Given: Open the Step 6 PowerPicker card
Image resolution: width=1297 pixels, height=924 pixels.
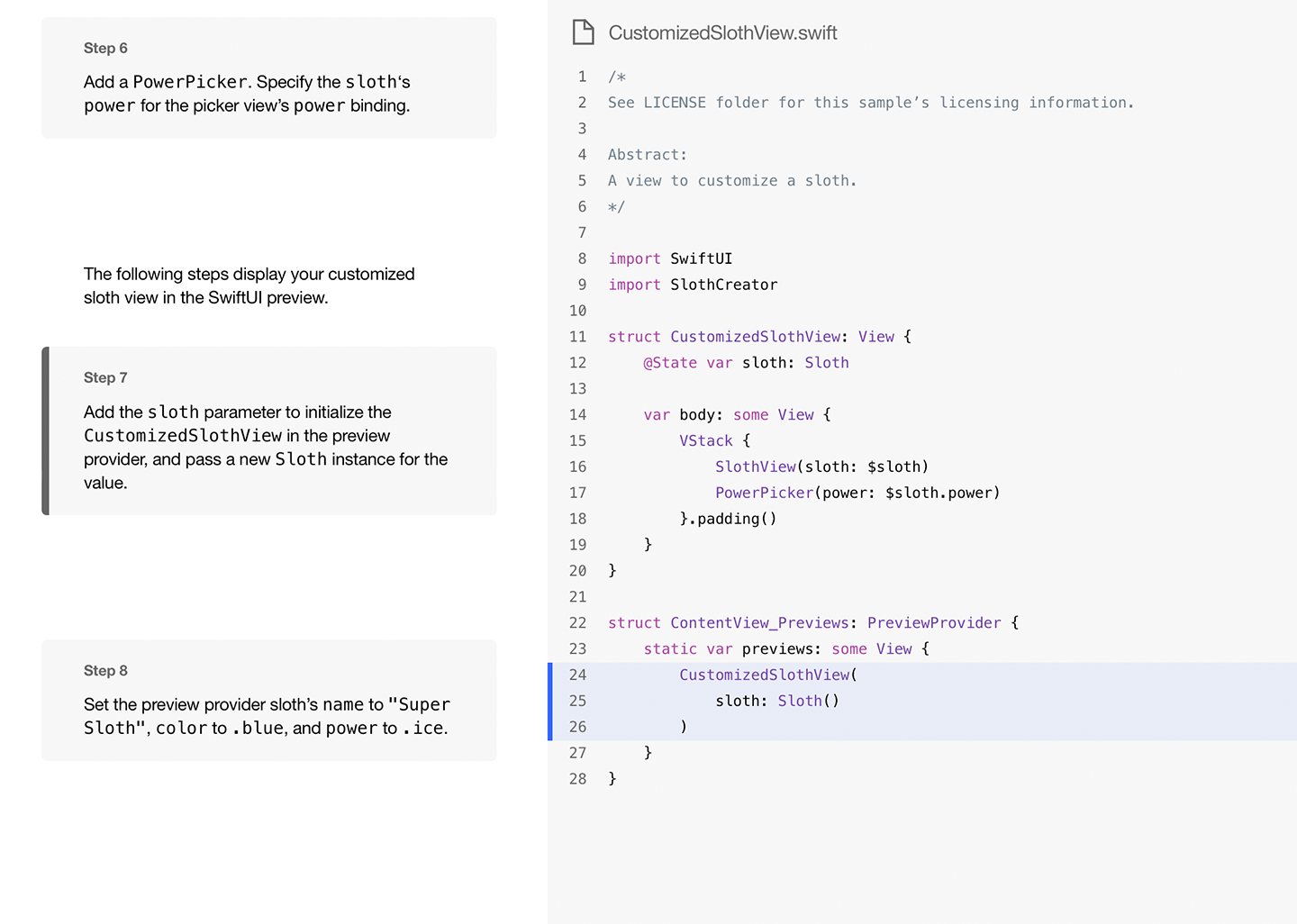Looking at the screenshot, I should click(269, 77).
